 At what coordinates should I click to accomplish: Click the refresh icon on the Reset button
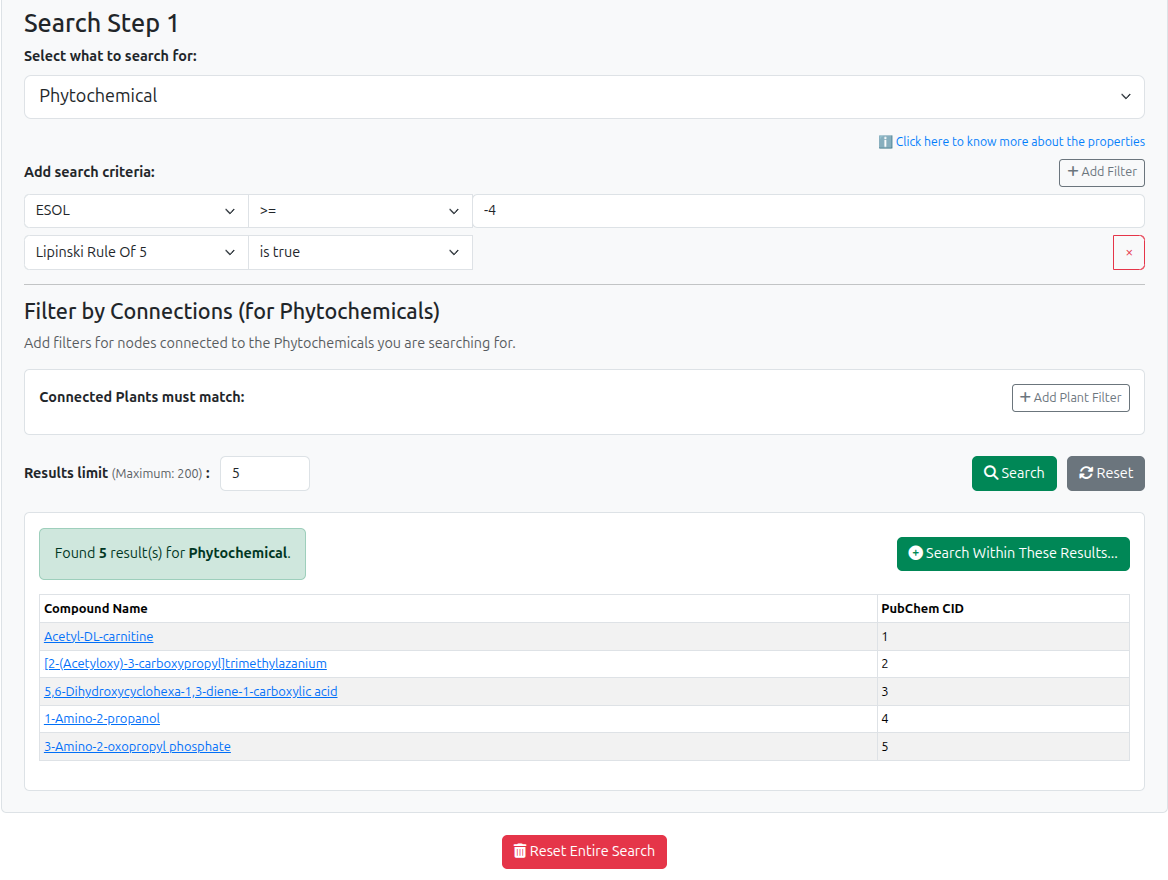pos(1085,473)
